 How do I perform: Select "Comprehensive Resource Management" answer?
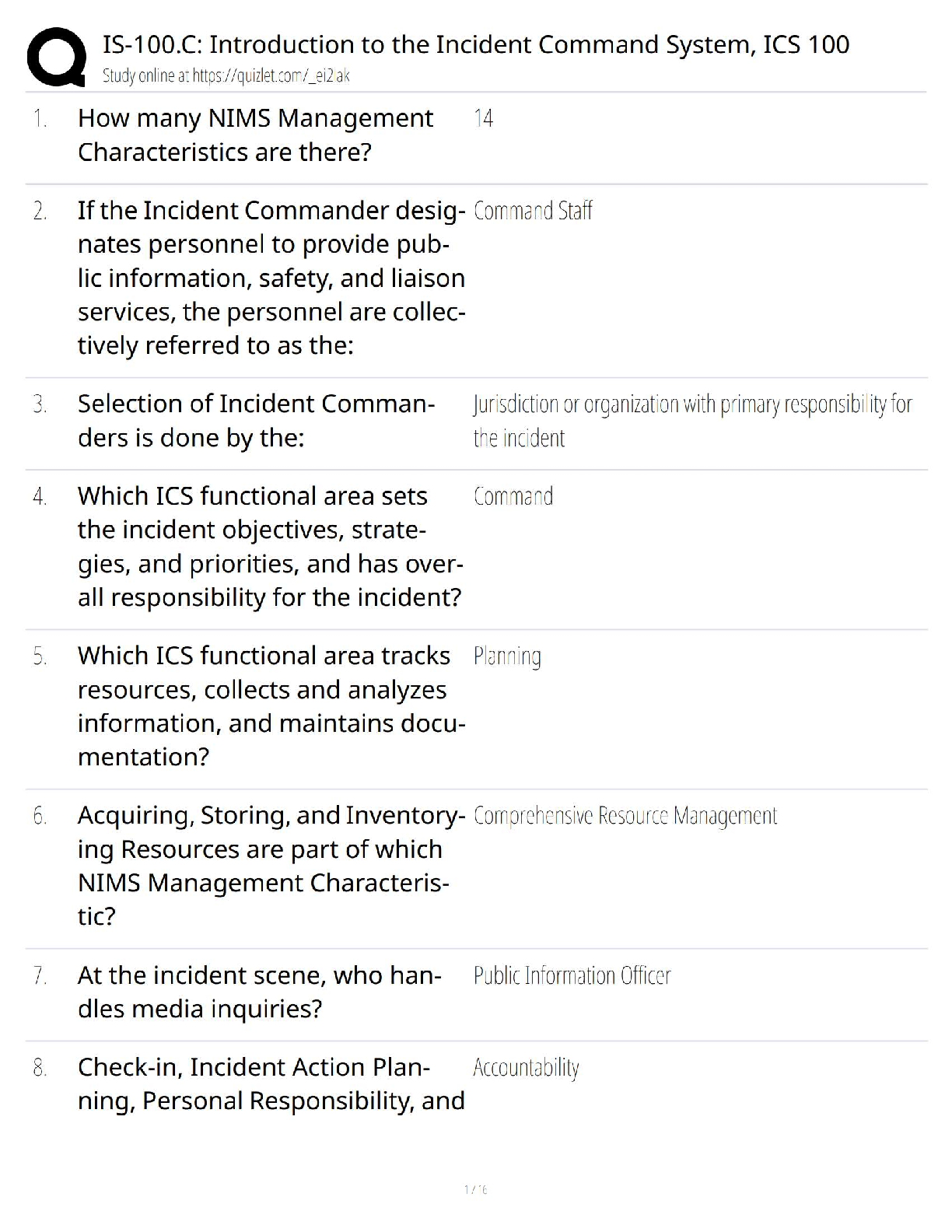click(x=625, y=816)
